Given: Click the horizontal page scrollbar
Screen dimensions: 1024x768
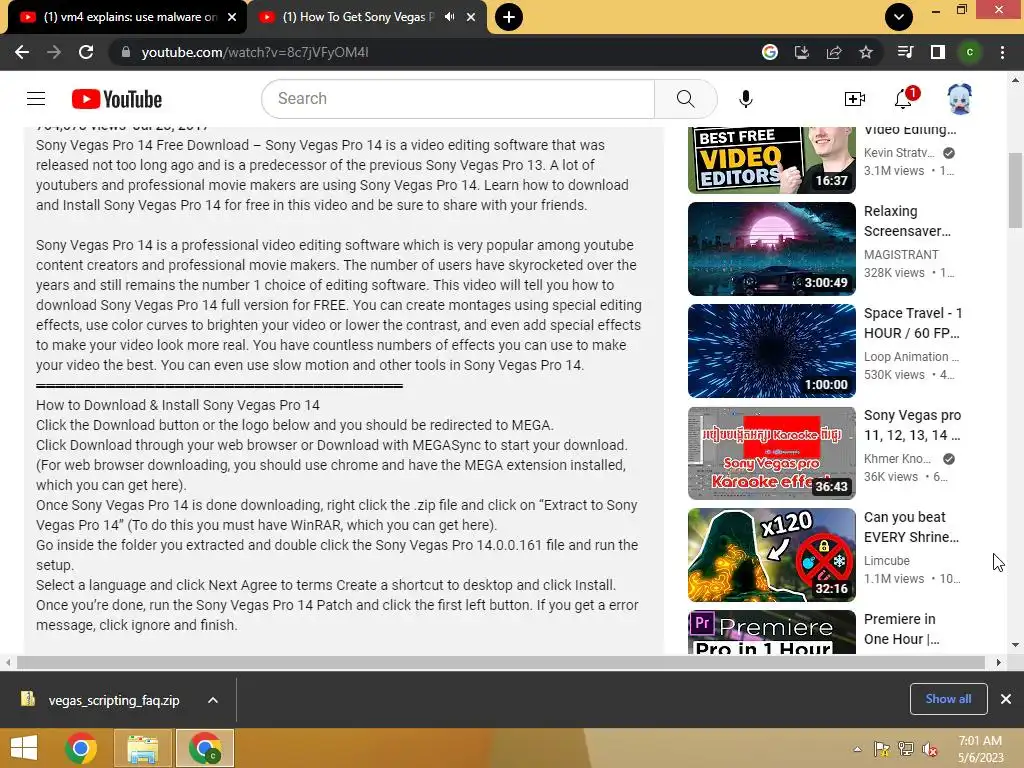Looking at the screenshot, I should coord(501,662).
